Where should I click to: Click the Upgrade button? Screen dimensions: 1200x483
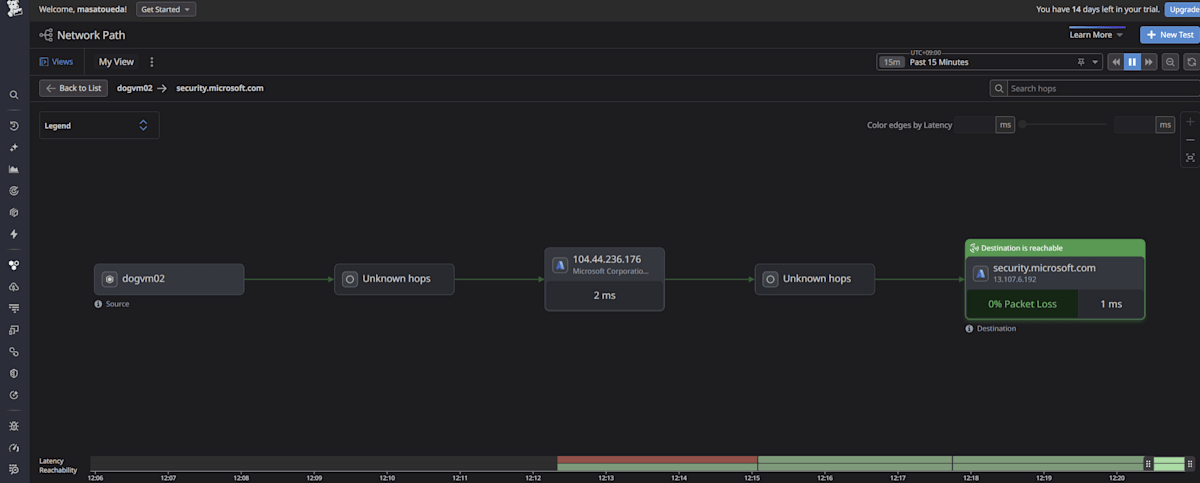click(1182, 9)
